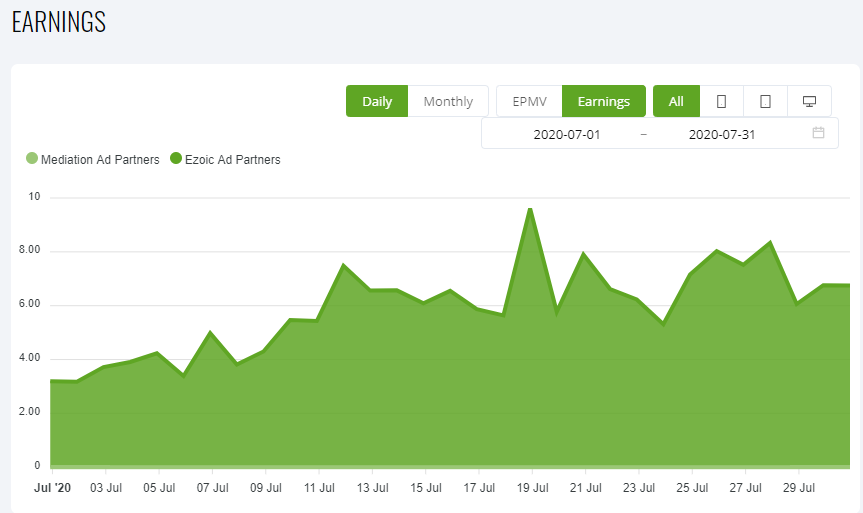
Task: Click the 13 Jul axis label
Action: 373,488
